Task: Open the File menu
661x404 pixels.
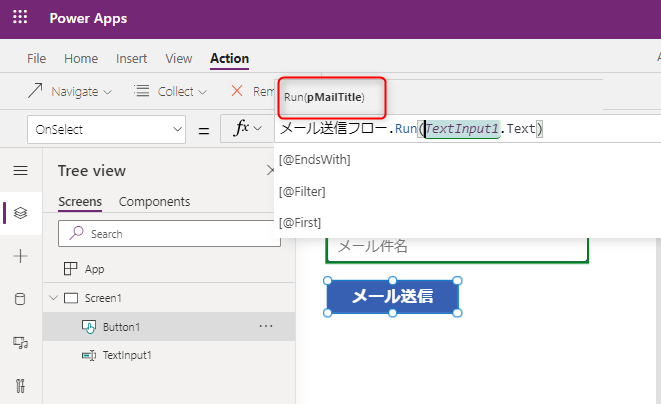Action: [x=36, y=59]
